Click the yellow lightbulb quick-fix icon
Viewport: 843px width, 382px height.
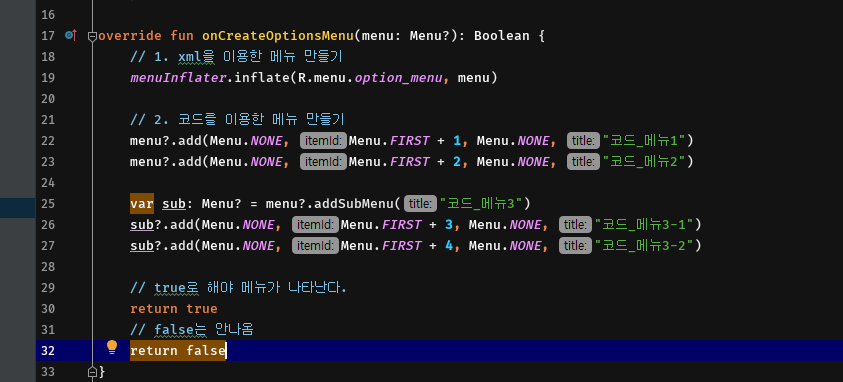(112, 347)
